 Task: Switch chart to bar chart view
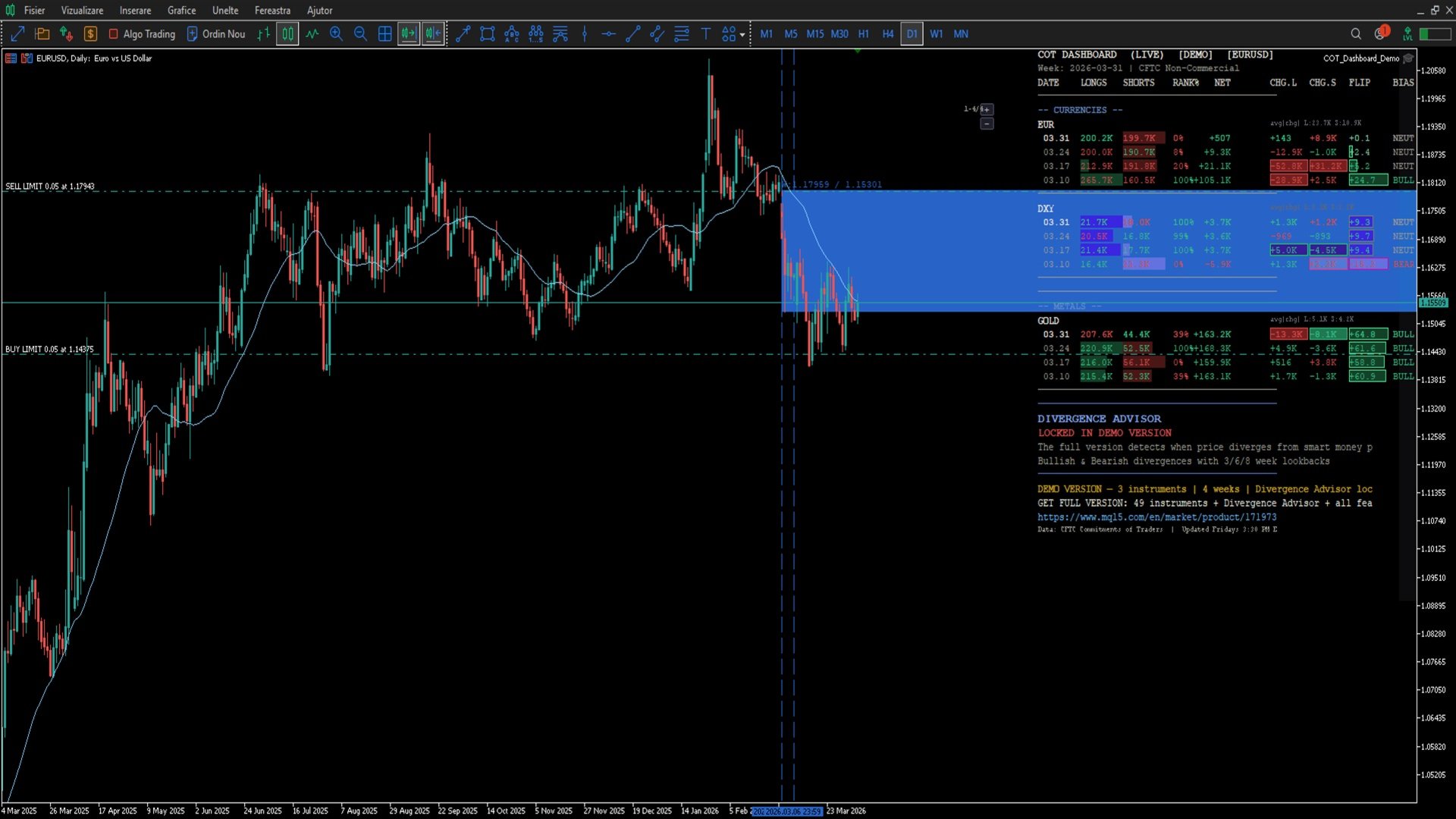263,34
